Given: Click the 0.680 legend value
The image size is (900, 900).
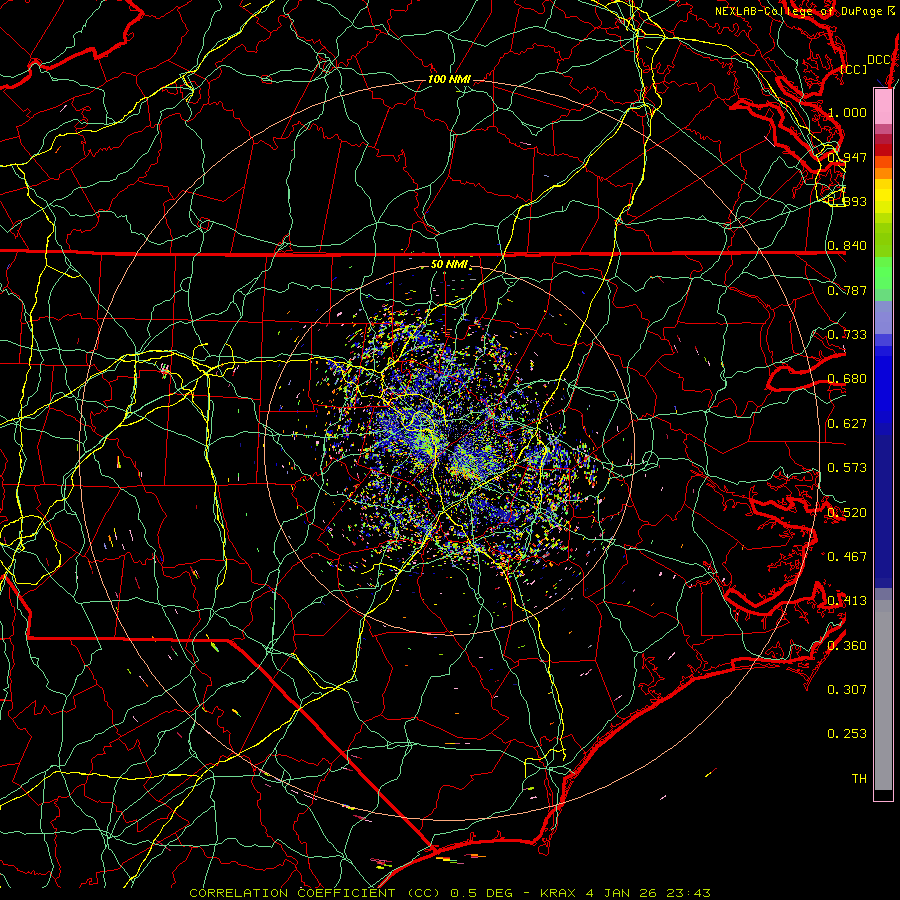Looking at the screenshot, I should (847, 379).
